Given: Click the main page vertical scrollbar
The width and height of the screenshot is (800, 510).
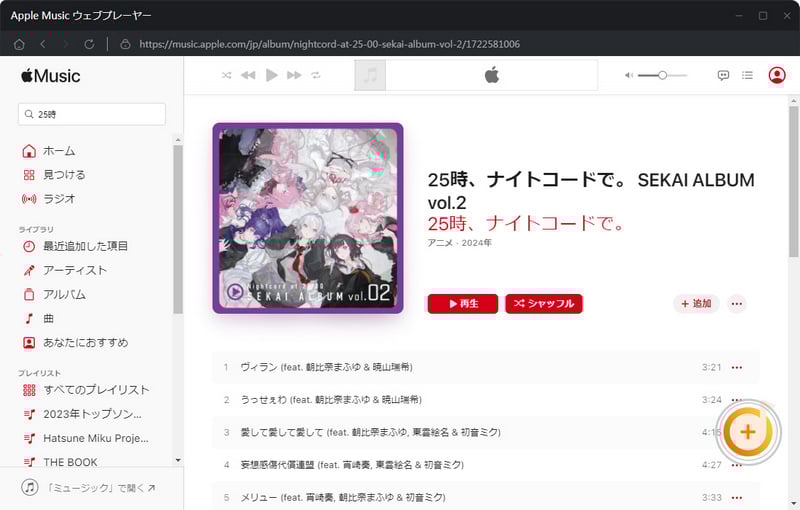Looking at the screenshot, I should pyautogui.click(x=793, y=181).
